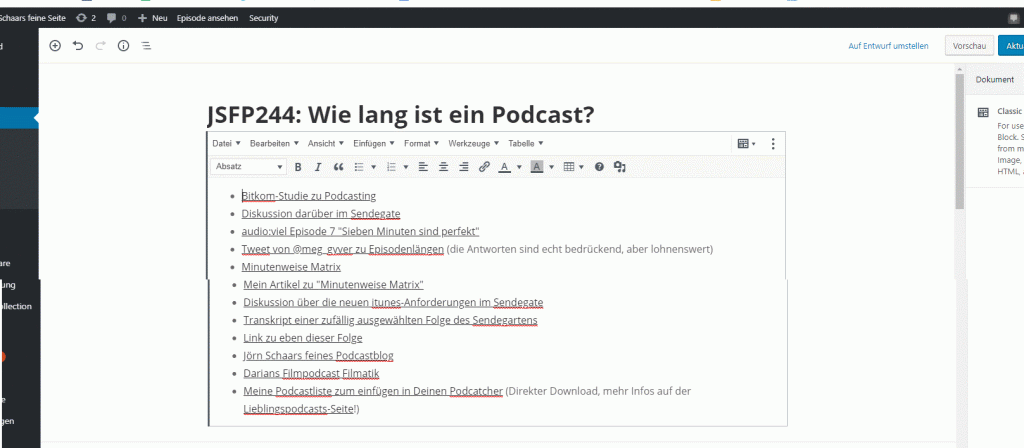
Task: Click Darians Filmpodcast Filmatik link
Action: (311, 374)
